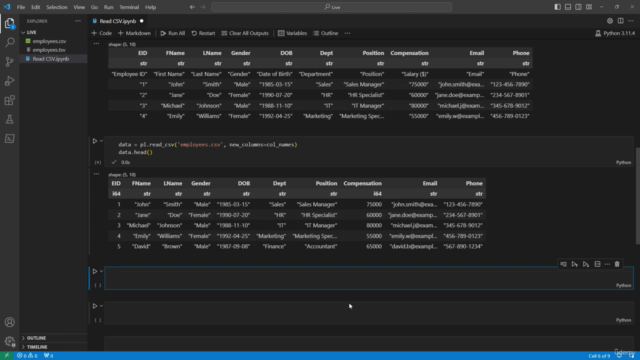The image size is (640, 360).
Task: Split the selected cell
Action: click(598, 264)
